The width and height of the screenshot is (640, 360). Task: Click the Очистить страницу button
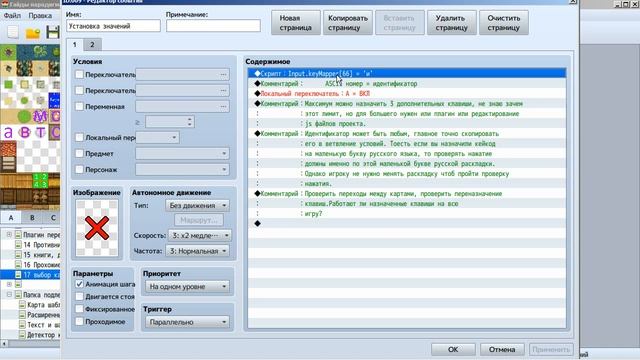click(x=504, y=23)
